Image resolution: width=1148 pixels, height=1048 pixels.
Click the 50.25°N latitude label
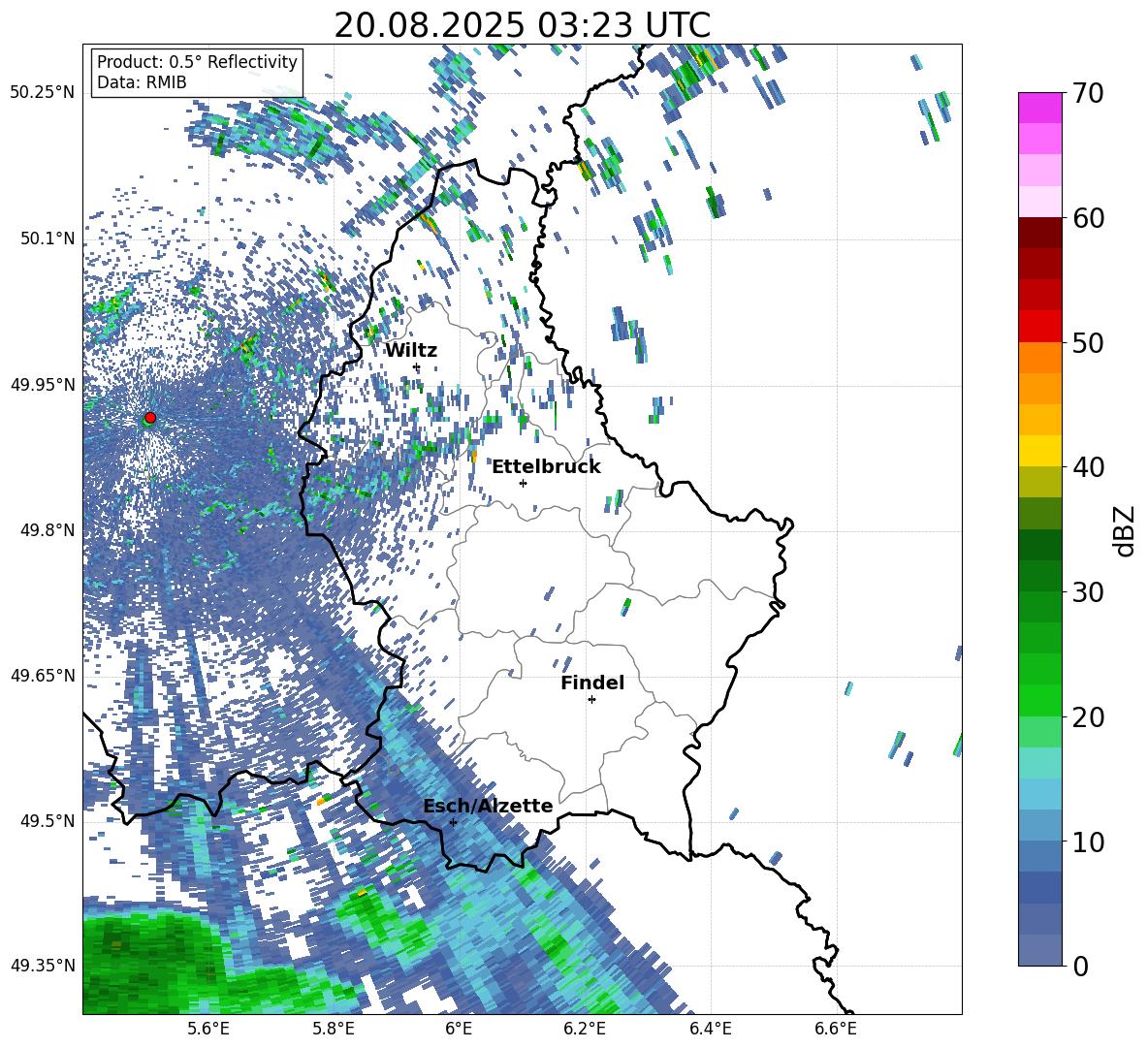point(43,93)
